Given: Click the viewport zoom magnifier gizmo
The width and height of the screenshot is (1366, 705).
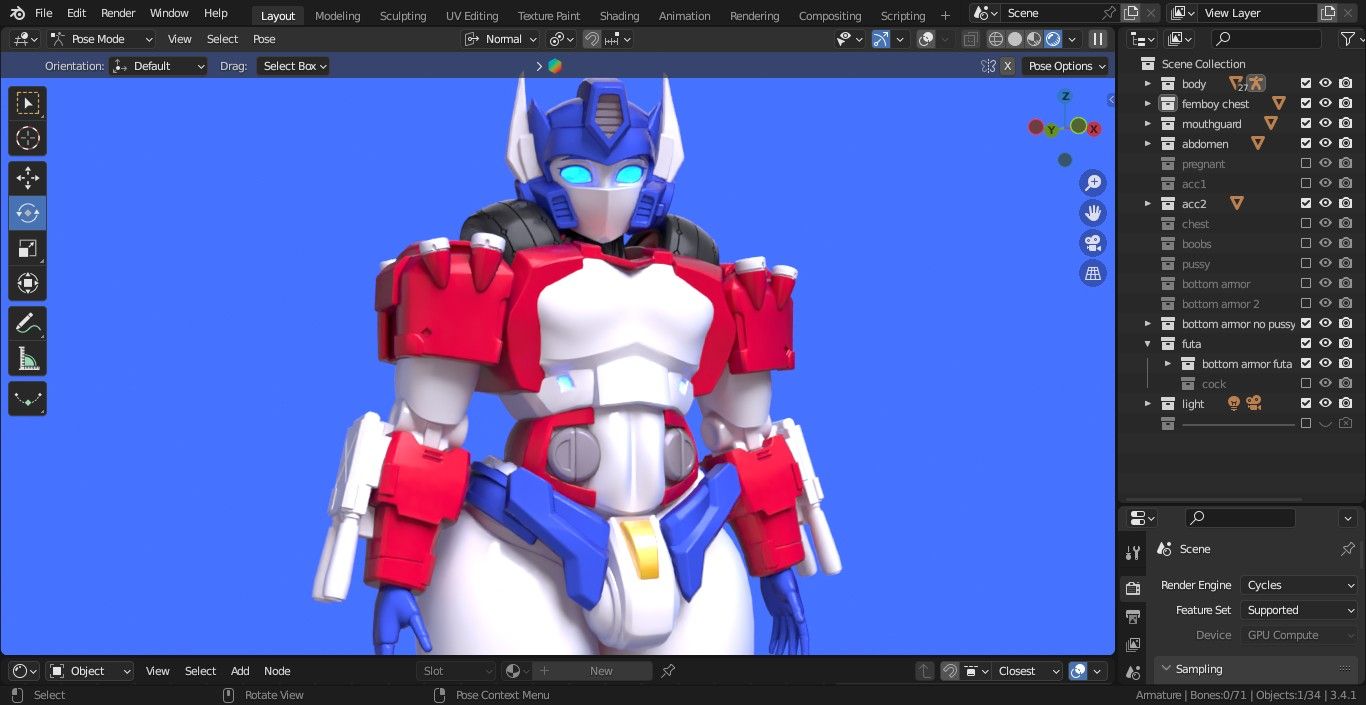Looking at the screenshot, I should pyautogui.click(x=1093, y=183).
